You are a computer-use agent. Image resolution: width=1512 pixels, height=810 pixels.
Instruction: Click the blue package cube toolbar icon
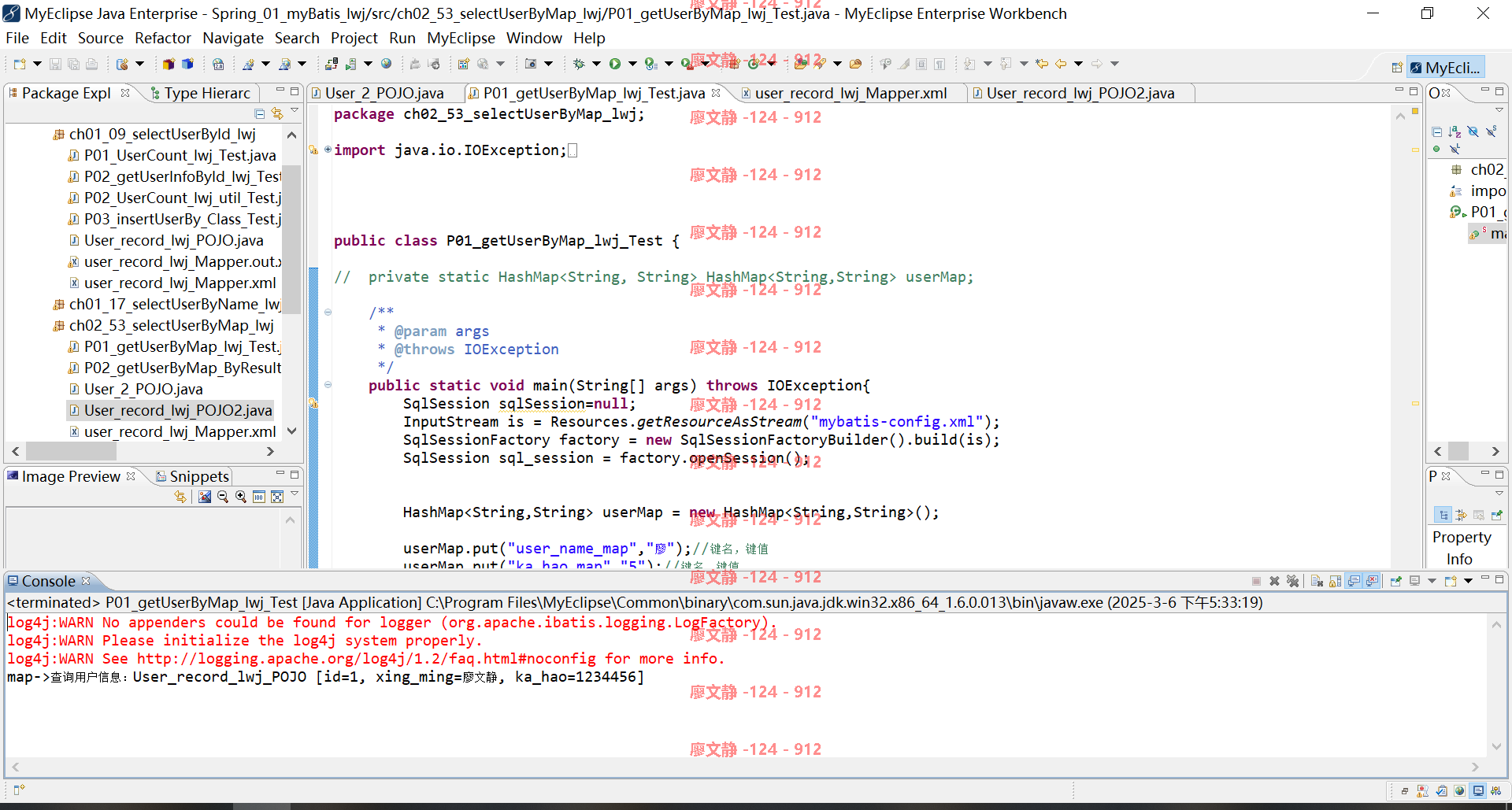click(x=187, y=64)
